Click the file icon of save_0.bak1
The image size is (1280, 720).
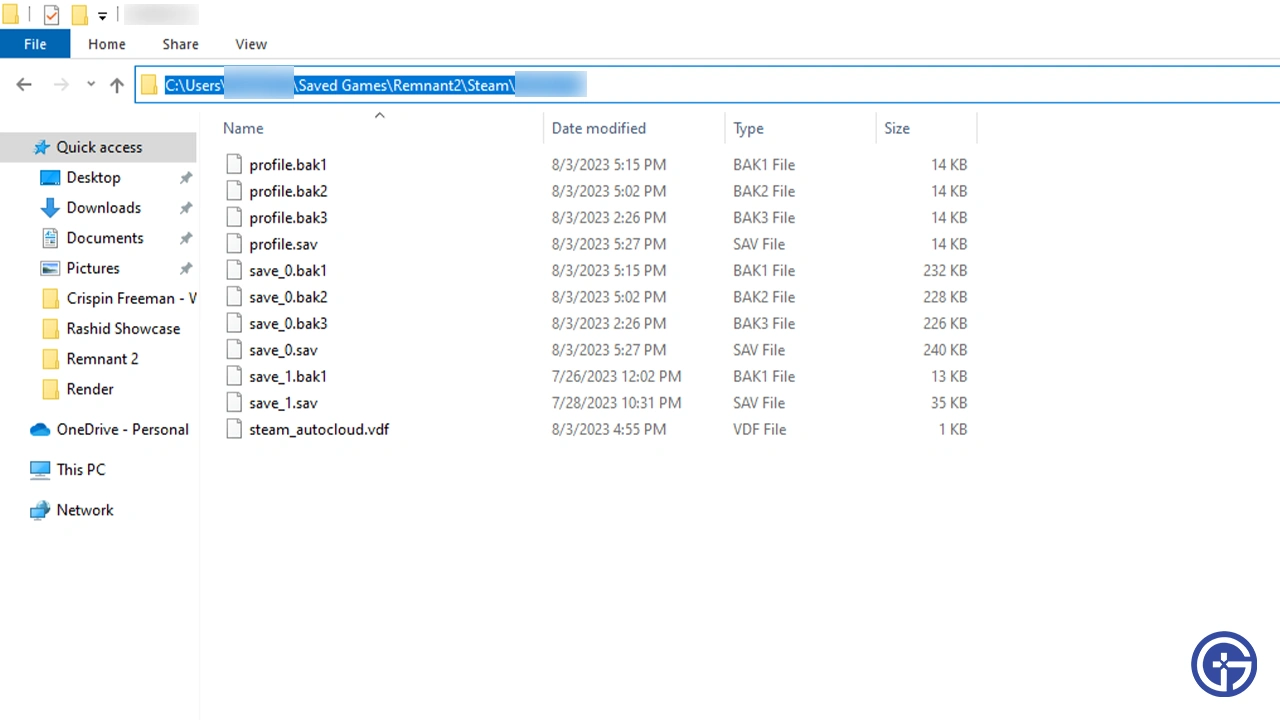pyautogui.click(x=234, y=270)
